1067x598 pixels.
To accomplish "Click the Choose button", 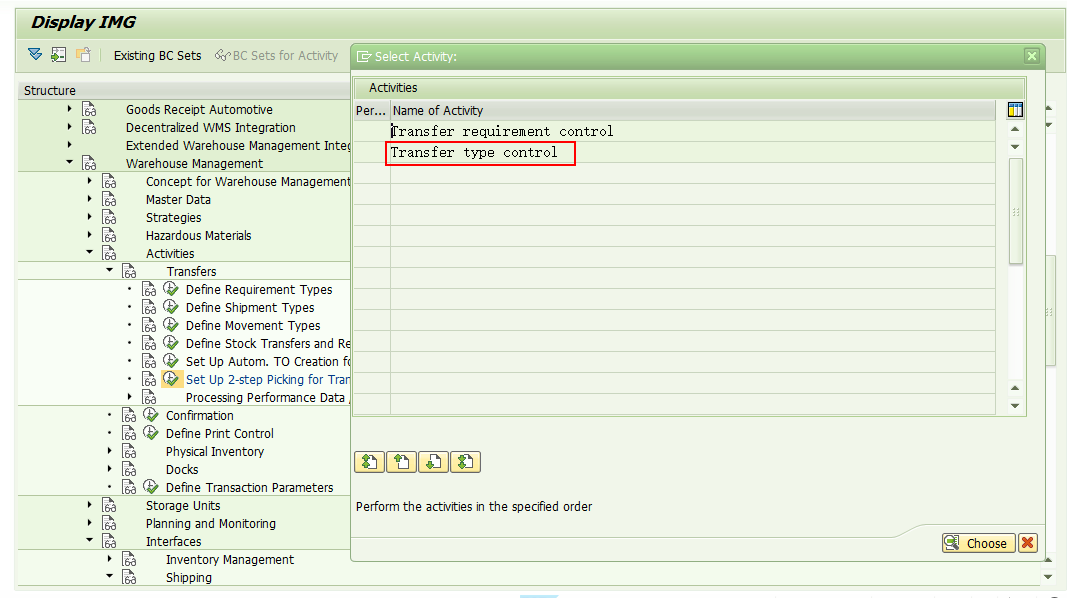I will [x=979, y=543].
